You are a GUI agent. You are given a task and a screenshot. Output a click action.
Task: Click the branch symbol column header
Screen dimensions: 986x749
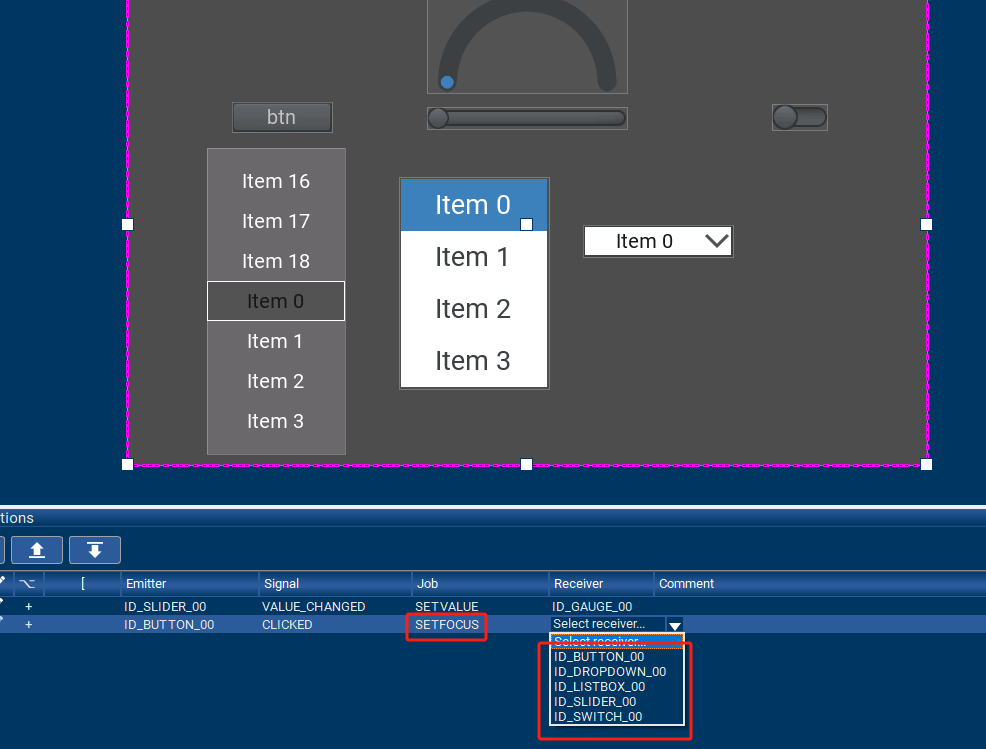click(x=26, y=583)
